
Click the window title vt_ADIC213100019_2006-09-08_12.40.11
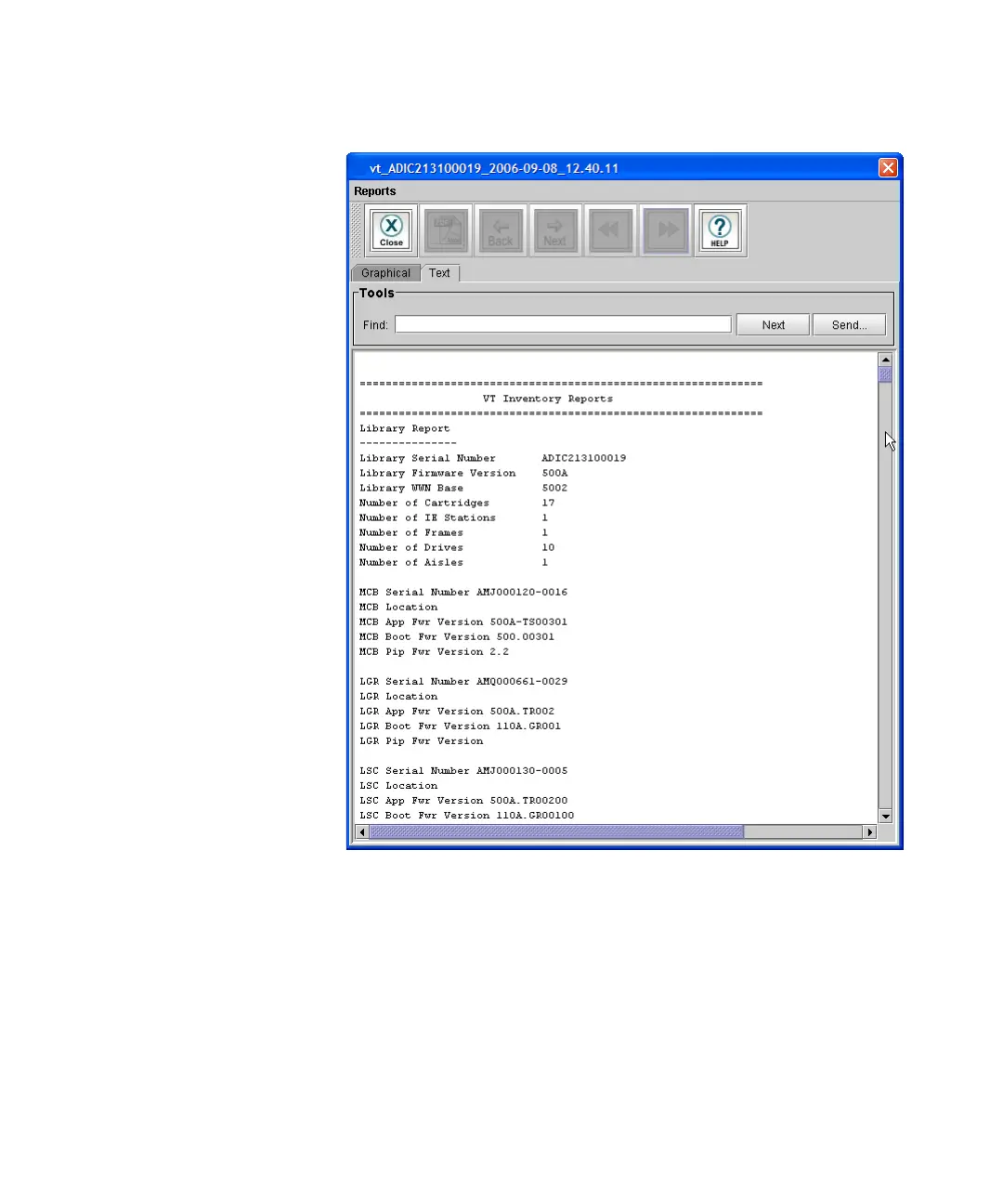pos(494,168)
